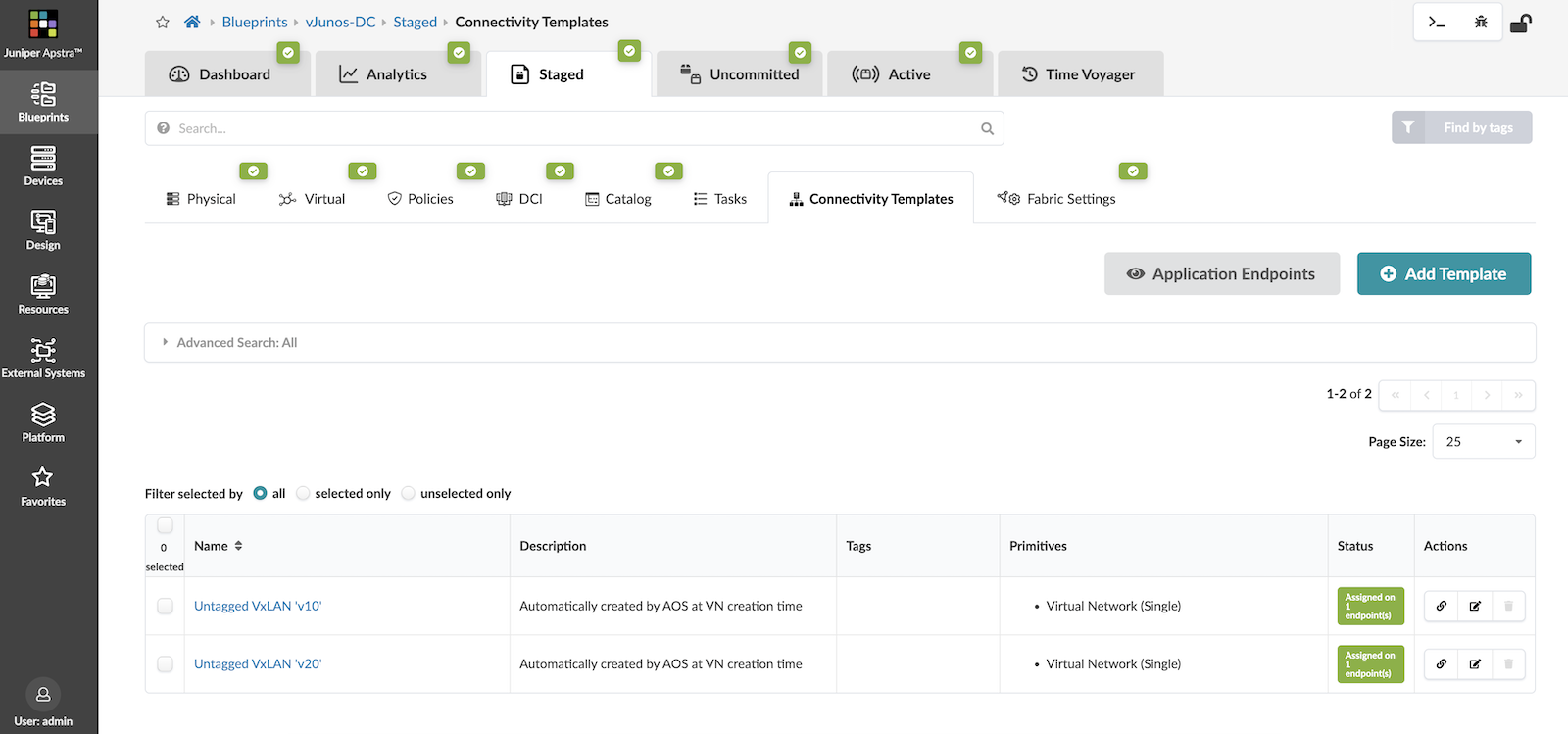Switch to the Dashboard tab
The image size is (1568, 734).
[x=227, y=73]
